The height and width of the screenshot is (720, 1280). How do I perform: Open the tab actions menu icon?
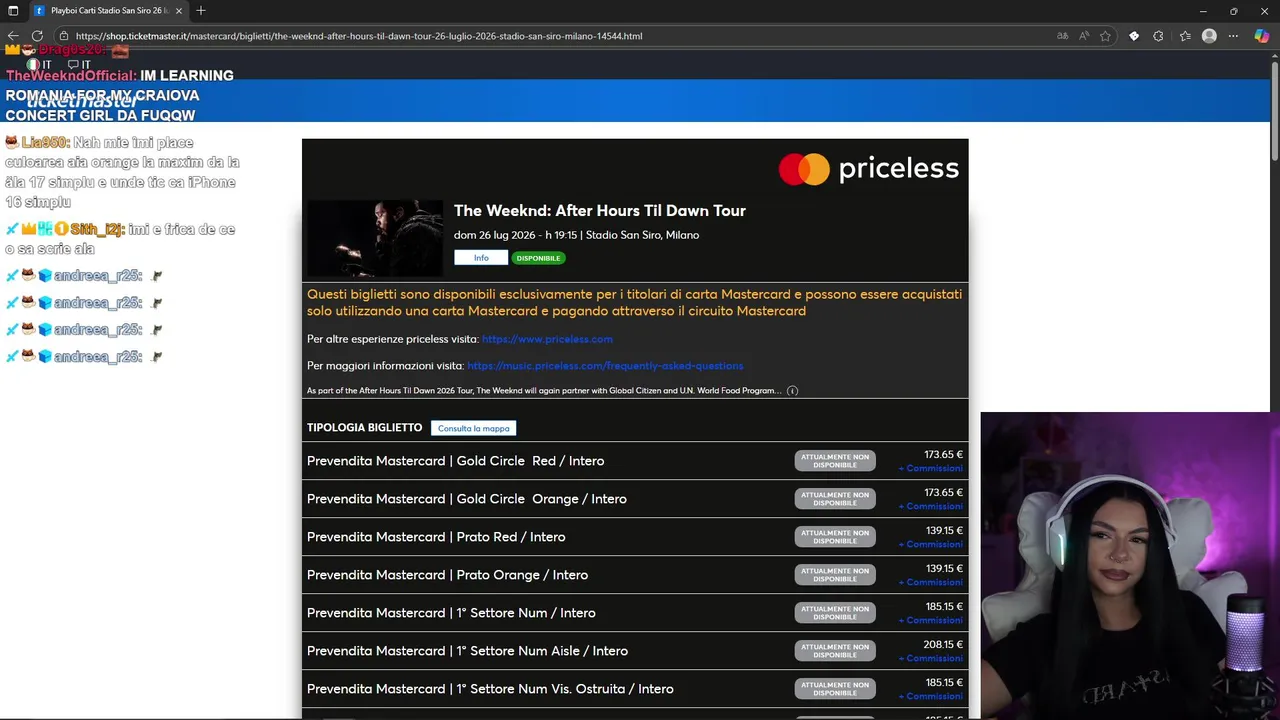(x=13, y=11)
